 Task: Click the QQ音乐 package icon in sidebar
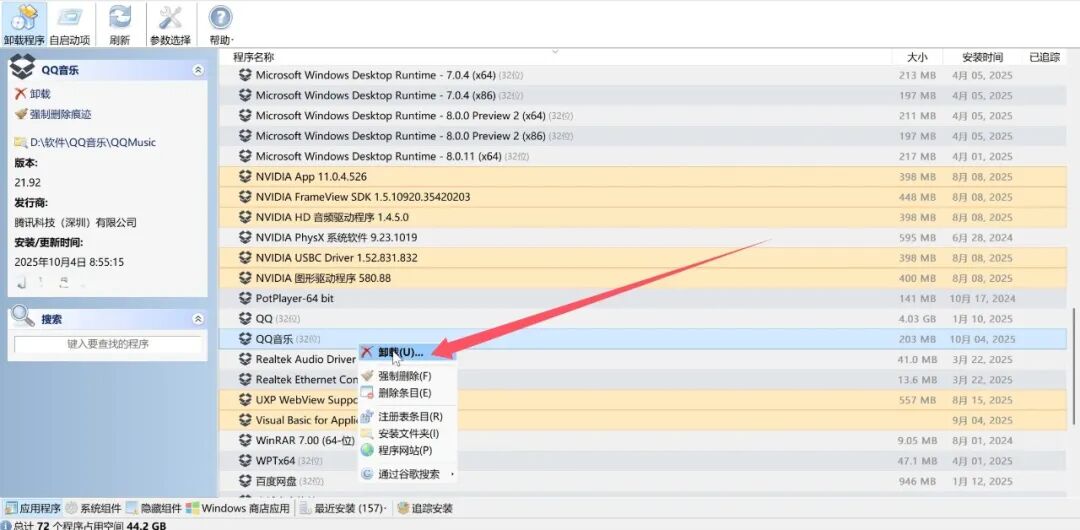[23, 69]
